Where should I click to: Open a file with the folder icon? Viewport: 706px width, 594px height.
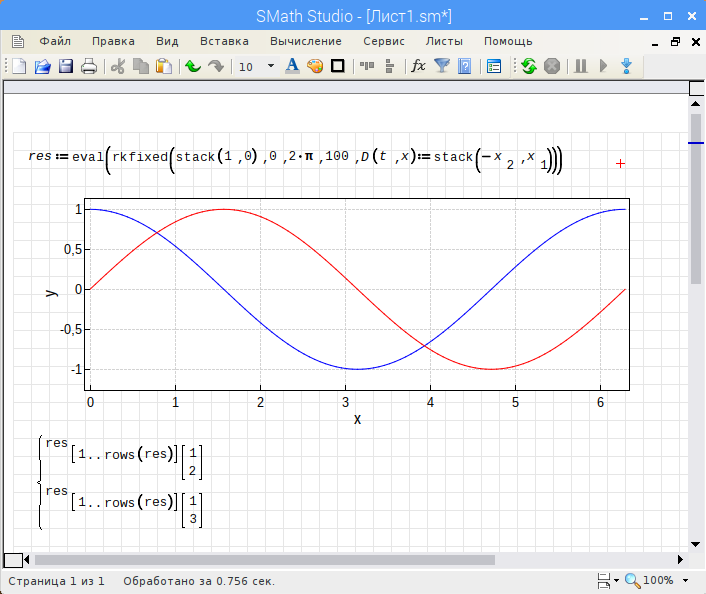click(42, 66)
